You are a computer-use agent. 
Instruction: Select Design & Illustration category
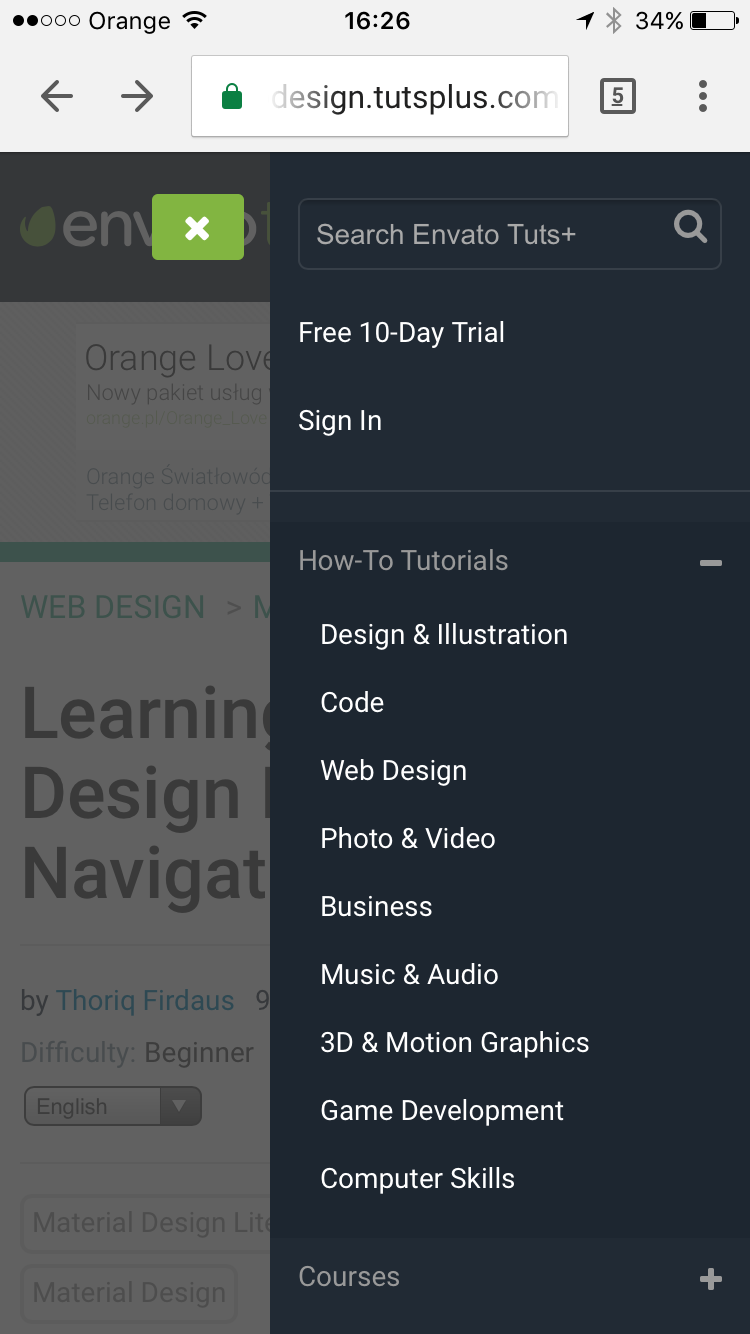(444, 635)
